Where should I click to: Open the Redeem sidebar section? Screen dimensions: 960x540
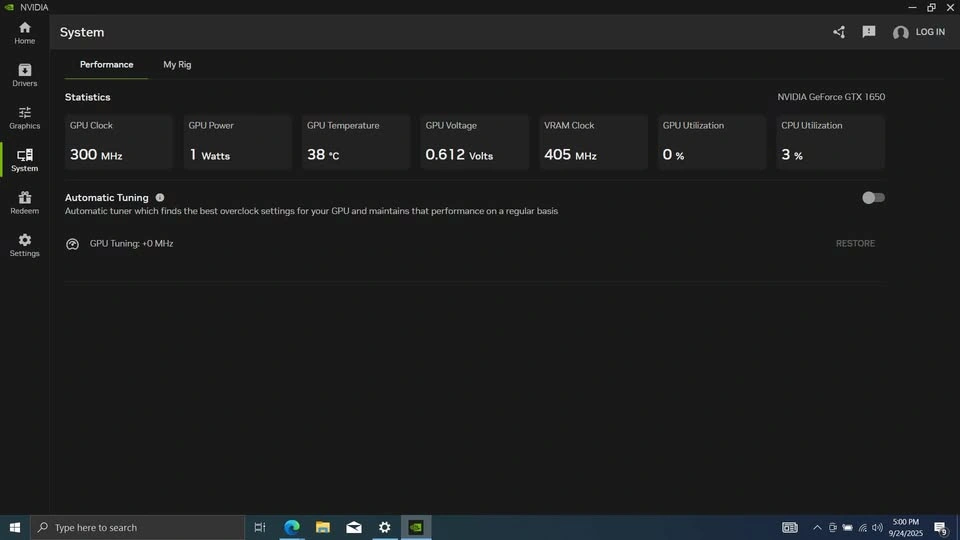click(x=24, y=202)
